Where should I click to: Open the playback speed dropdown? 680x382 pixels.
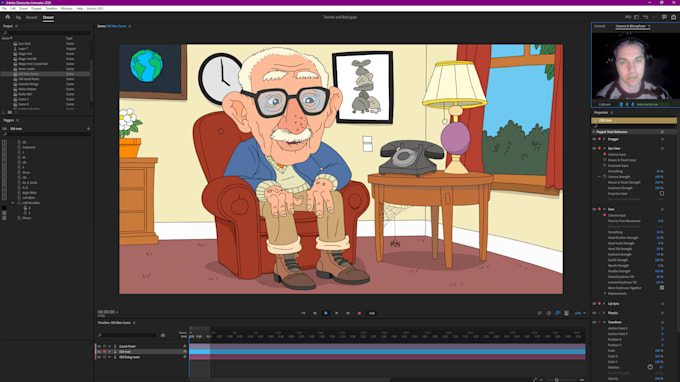click(x=372, y=313)
